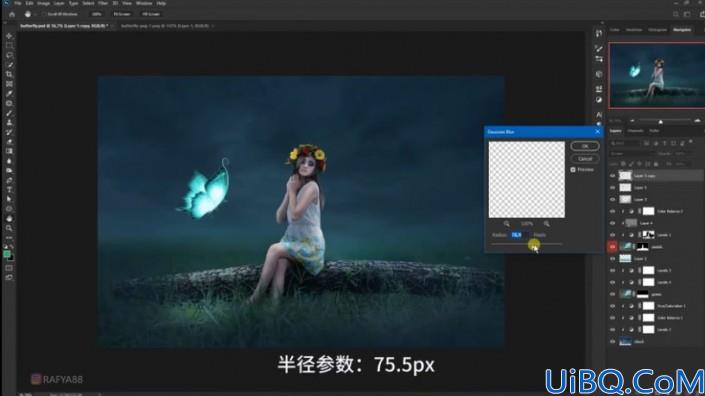Select the Rectangular Marquee tool
The image size is (705, 396).
[x=9, y=45]
